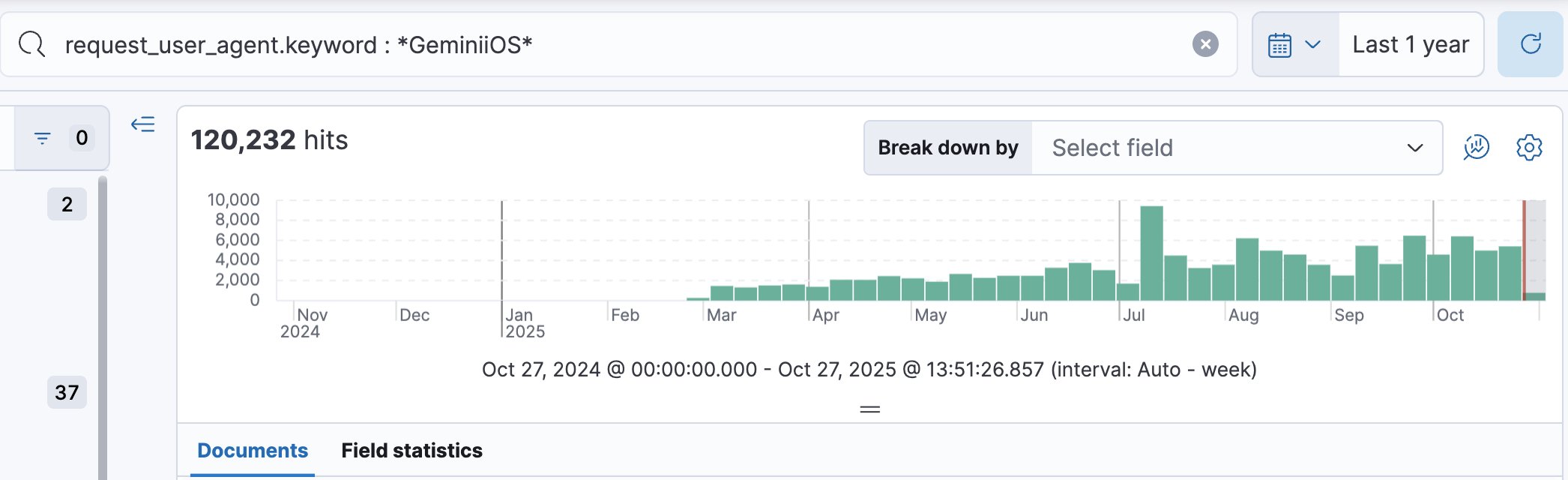1568x480 pixels.
Task: Expand the chevron next to the calendar icon
Action: 1312,45
